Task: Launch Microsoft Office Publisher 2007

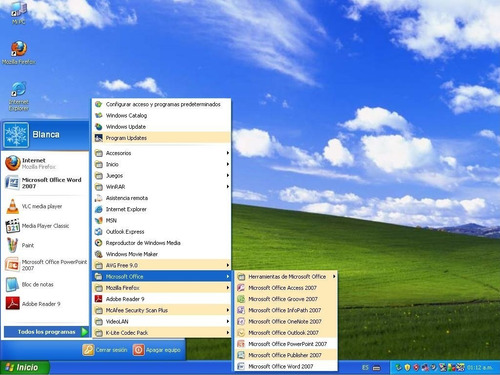Action: [286, 355]
